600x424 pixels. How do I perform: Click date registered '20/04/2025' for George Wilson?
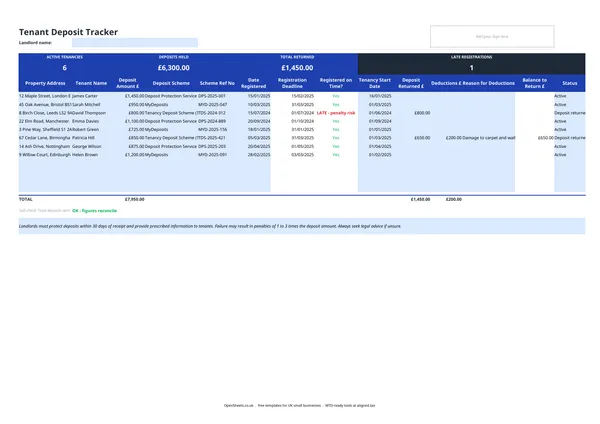pyautogui.click(x=259, y=146)
